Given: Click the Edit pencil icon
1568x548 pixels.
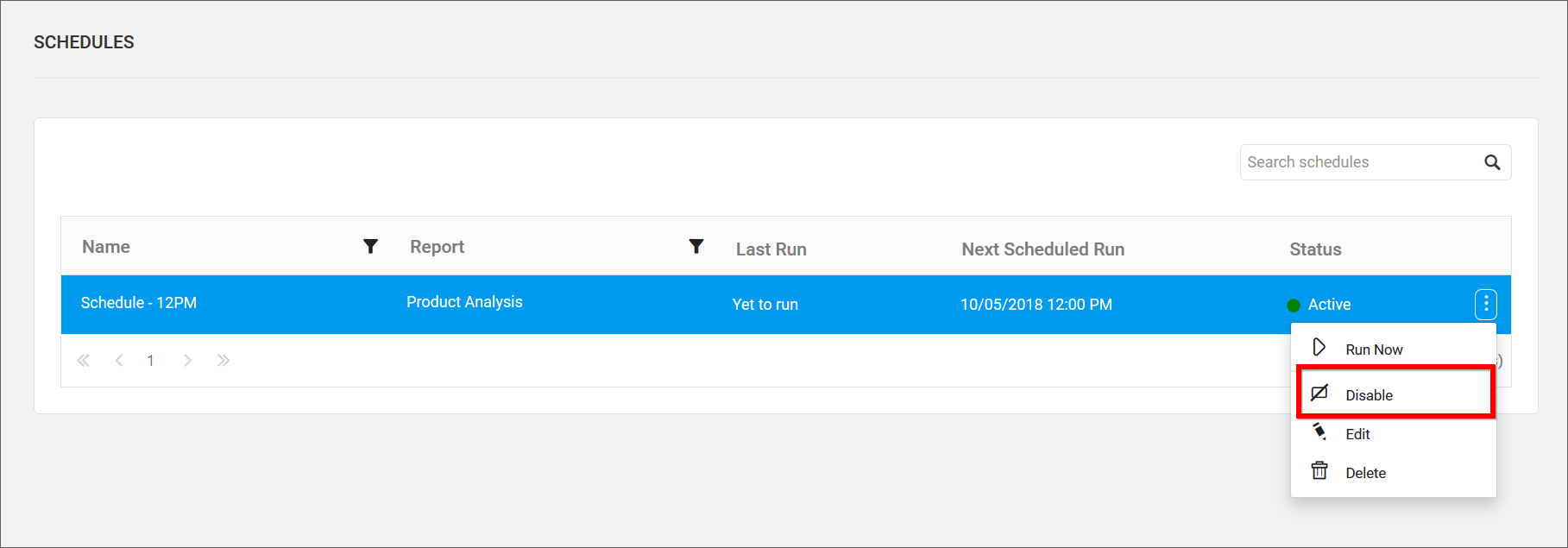Looking at the screenshot, I should (x=1319, y=431).
